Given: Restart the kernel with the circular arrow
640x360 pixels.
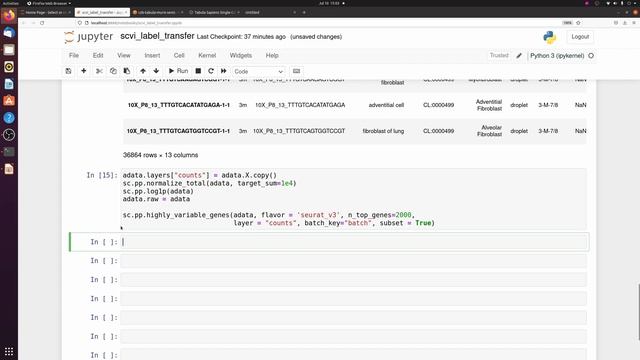Looking at the screenshot, I should (211, 71).
